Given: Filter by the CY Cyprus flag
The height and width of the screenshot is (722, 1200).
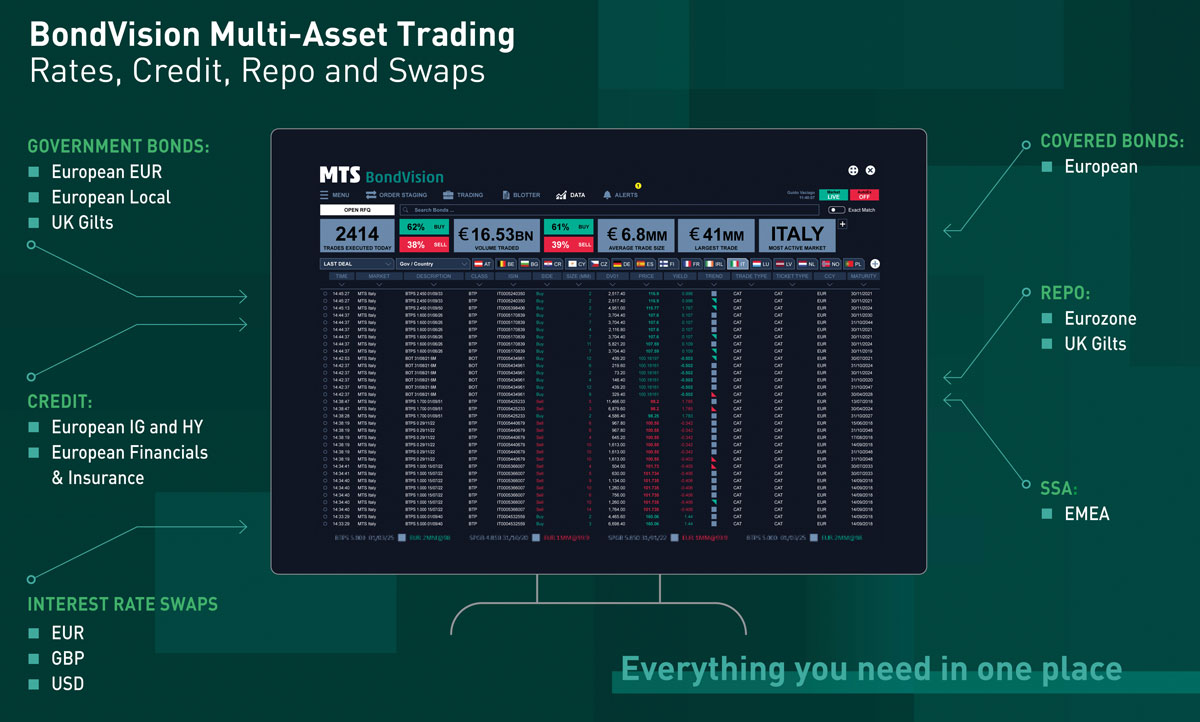Looking at the screenshot, I should [577, 264].
